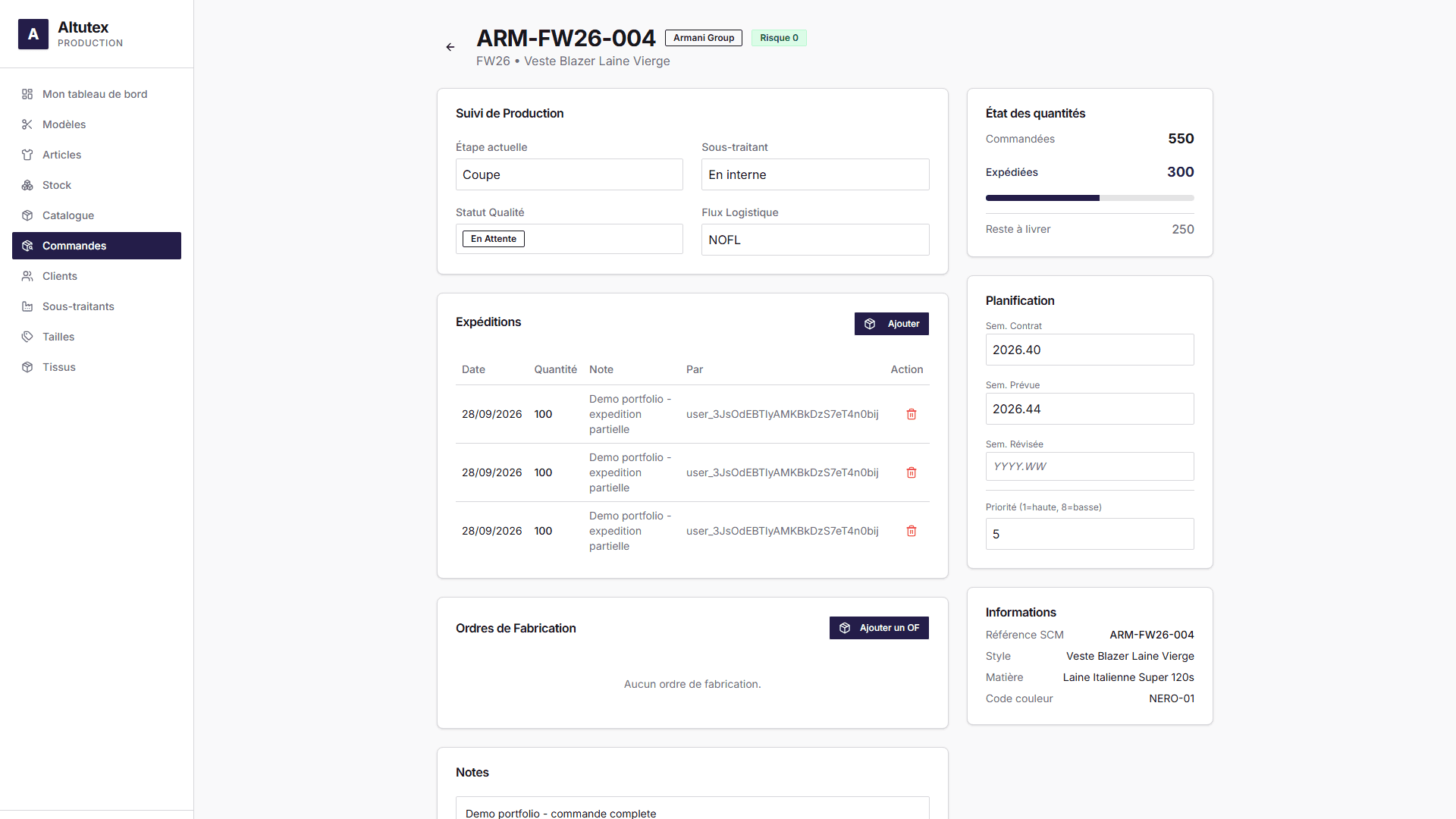Open the Sous-traitant En interne field

click(x=815, y=174)
